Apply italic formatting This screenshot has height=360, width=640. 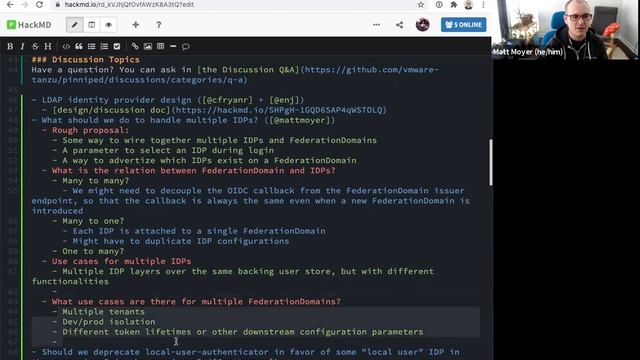22,47
